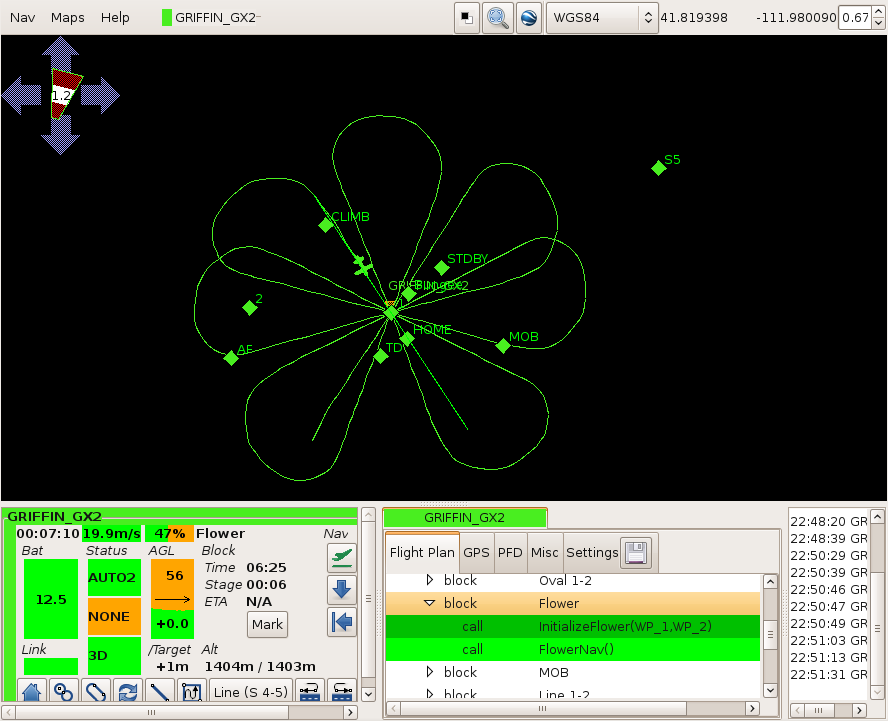Click the STDBY waypoint diamond

pos(442,267)
